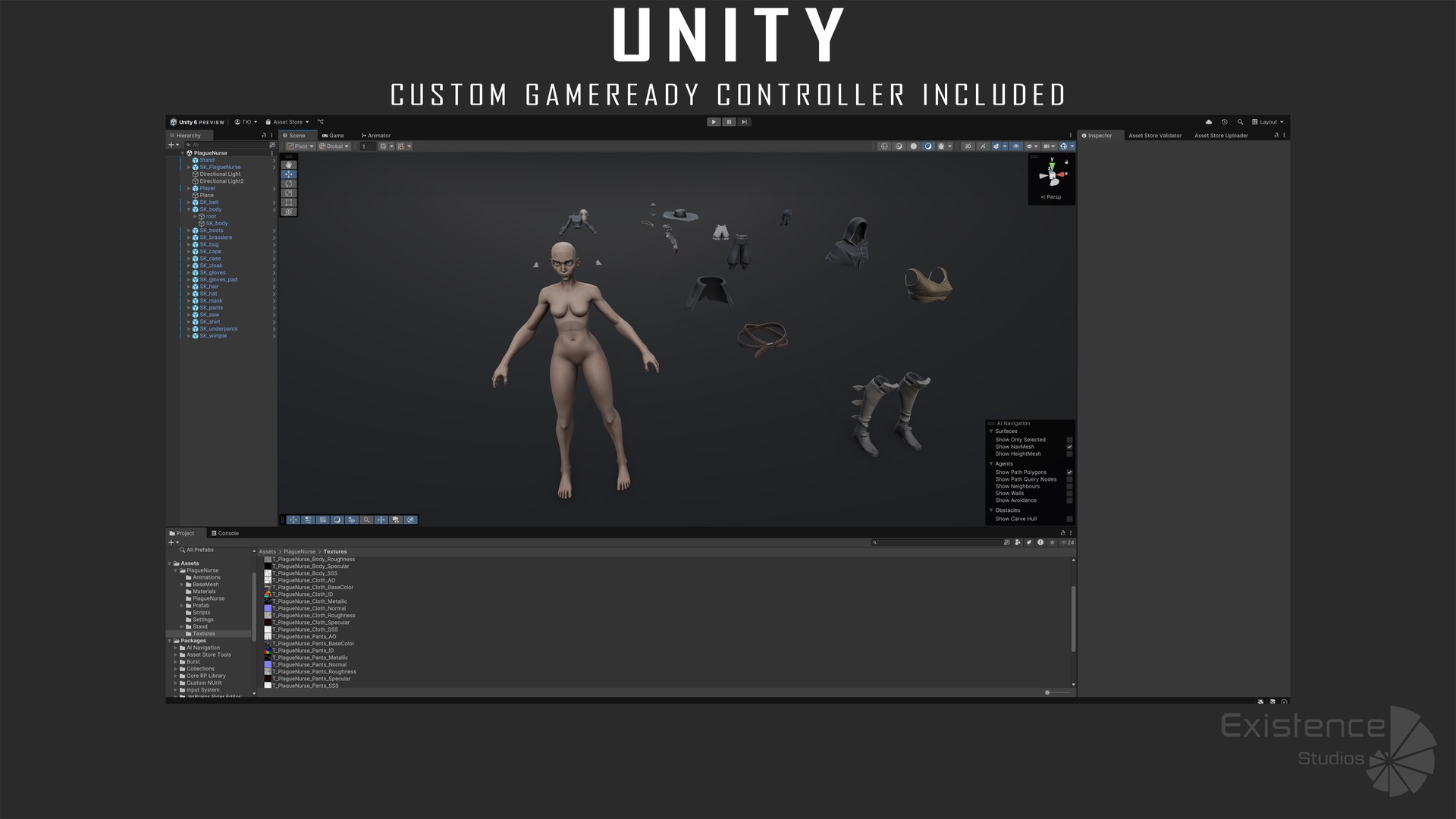Lock the Hierarchy panel
The width and height of the screenshot is (1456, 819).
(x=264, y=136)
